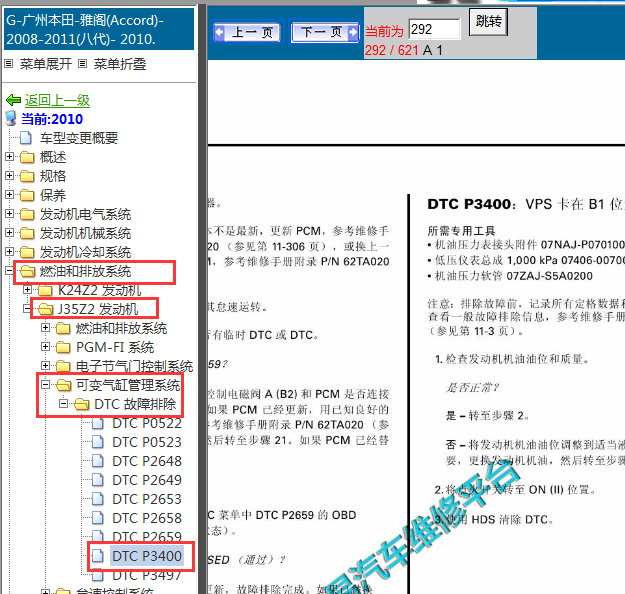Collapse the 可变气缸管理系统 folder
Viewport: 625px width, 594px height.
(45, 385)
